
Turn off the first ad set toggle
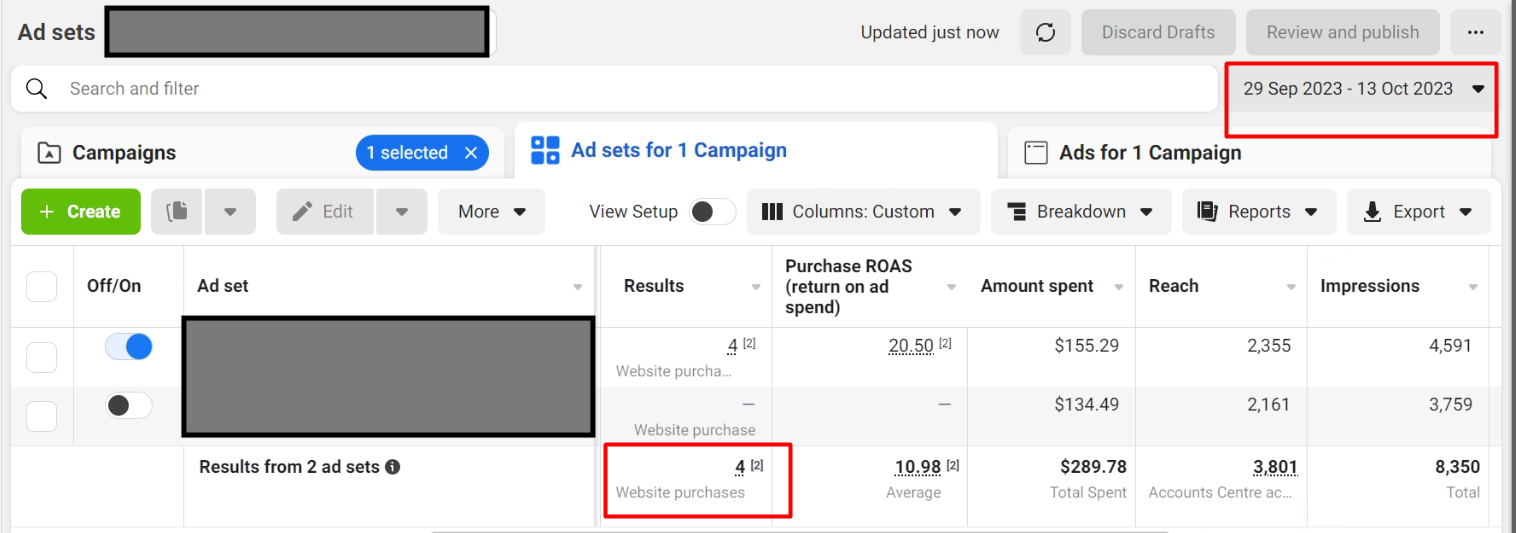[x=129, y=347]
